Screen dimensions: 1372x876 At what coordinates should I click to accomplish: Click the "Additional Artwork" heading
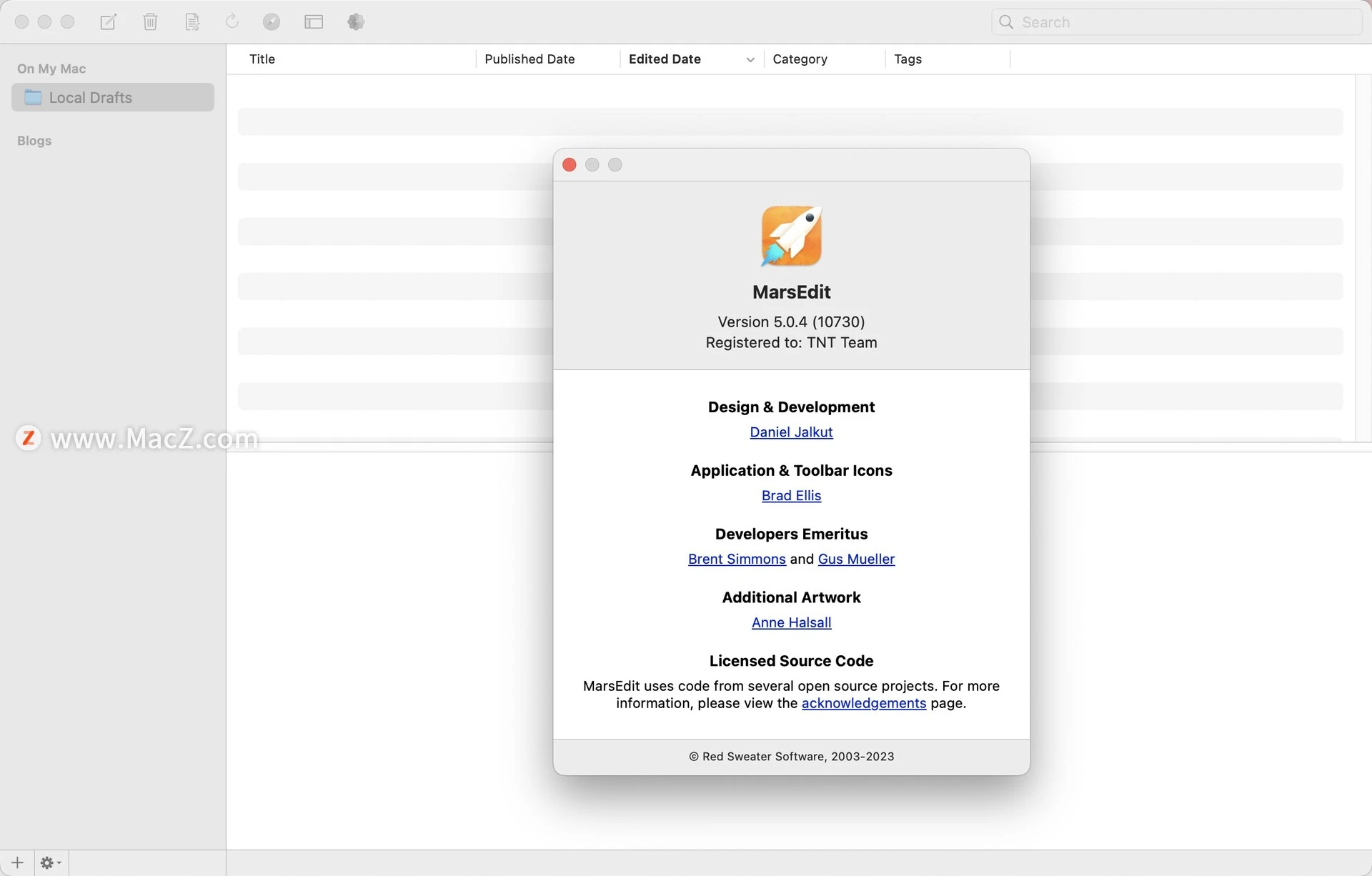[791, 598]
